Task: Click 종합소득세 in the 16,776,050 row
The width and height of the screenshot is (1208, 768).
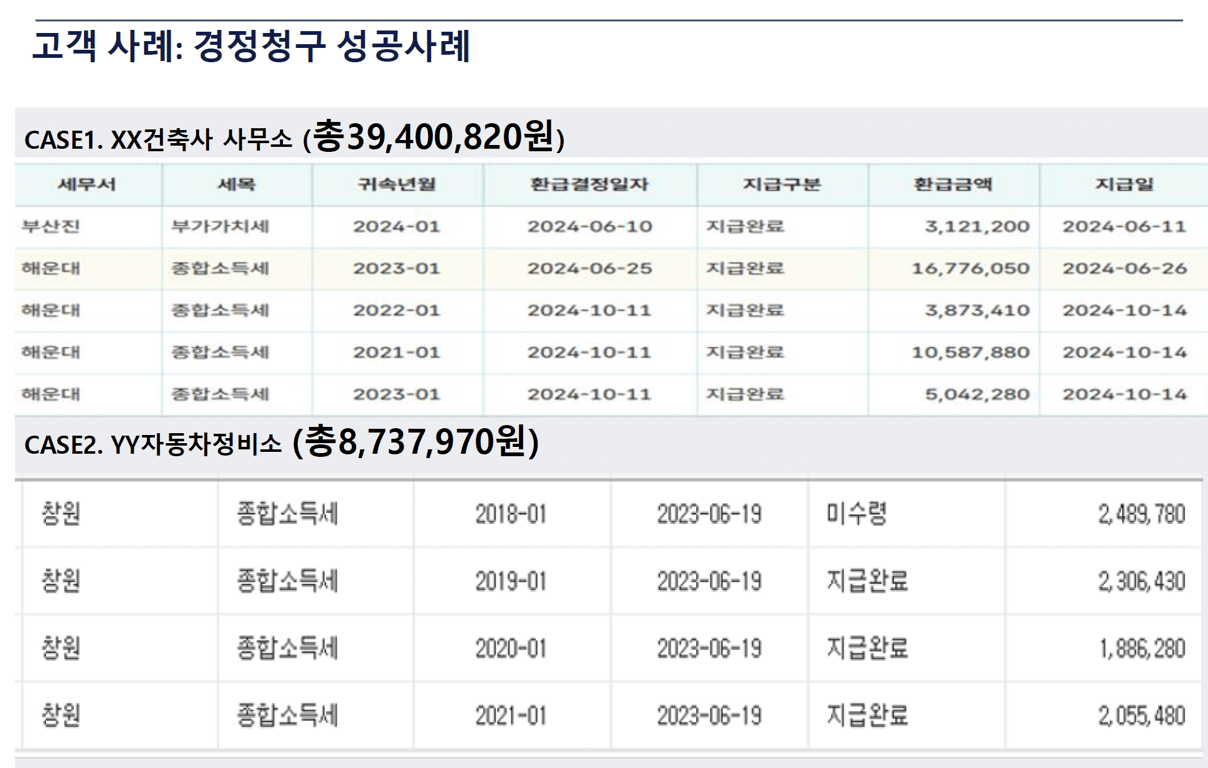Action: coord(219,269)
